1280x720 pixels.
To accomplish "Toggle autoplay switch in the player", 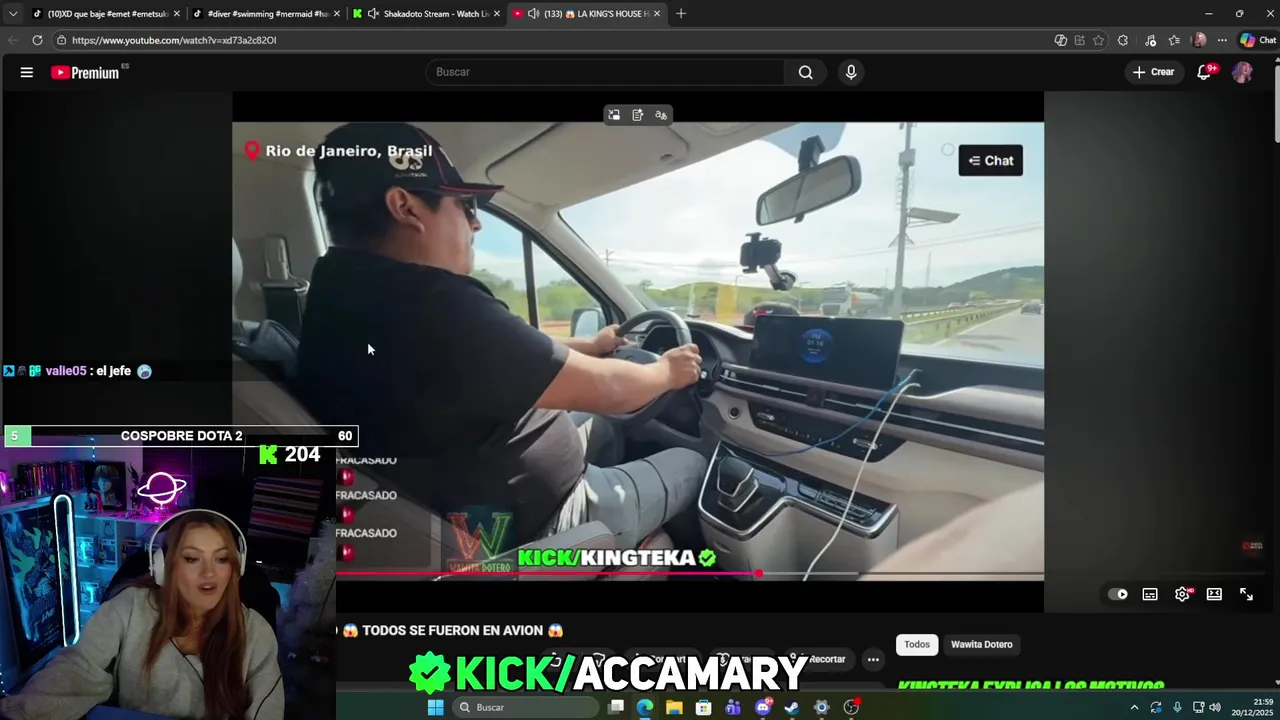I will click(1118, 594).
